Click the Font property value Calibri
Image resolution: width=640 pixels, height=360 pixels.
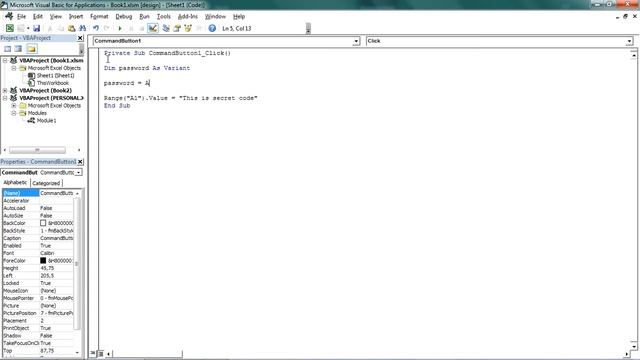pos(56,253)
